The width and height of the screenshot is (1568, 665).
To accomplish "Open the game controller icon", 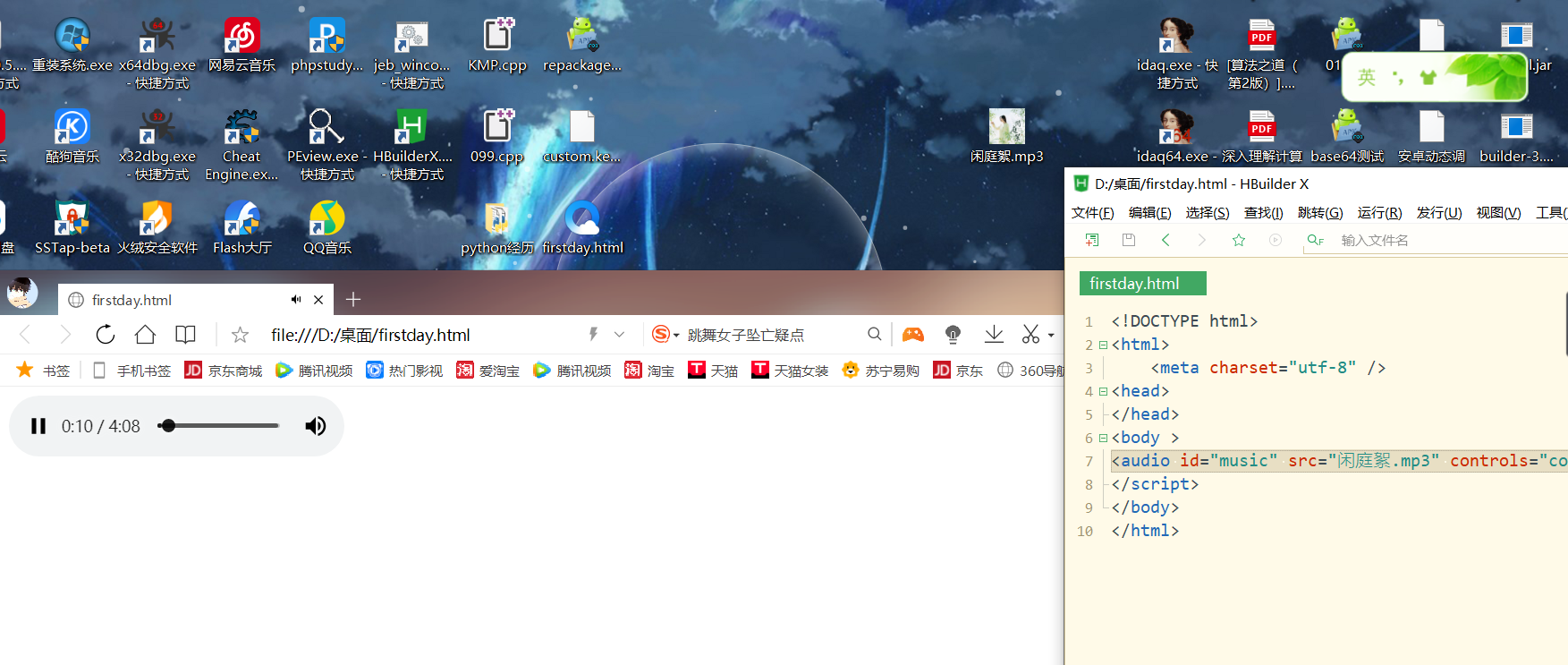I will pos(912,334).
